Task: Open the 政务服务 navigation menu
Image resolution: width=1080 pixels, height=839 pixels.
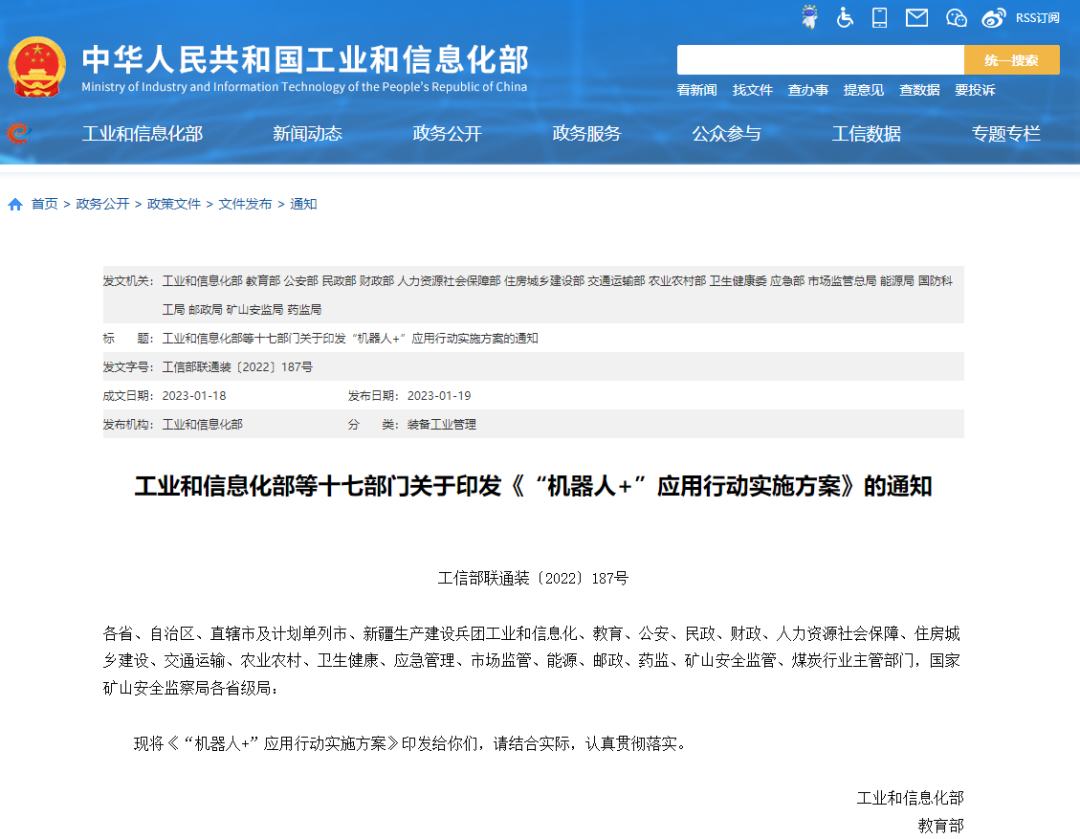Action: tap(587, 133)
